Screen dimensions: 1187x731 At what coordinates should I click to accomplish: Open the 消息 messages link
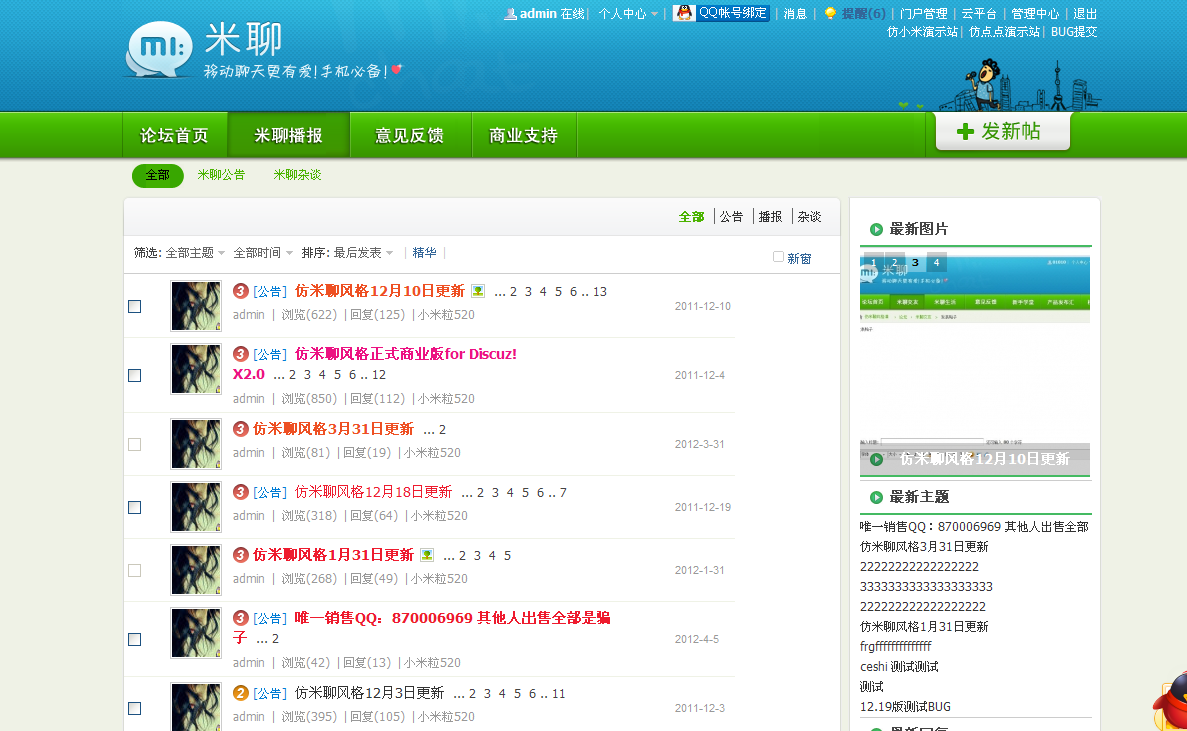[x=795, y=14]
